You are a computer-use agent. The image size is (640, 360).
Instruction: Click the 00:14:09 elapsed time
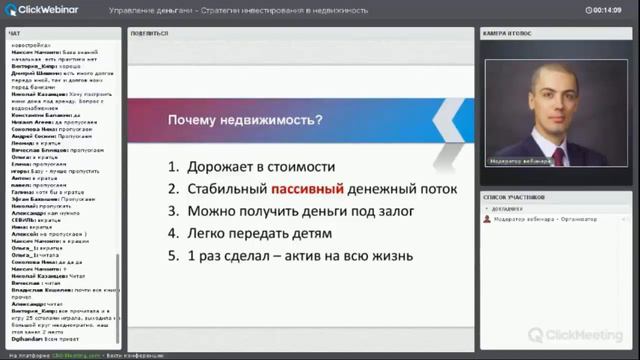[x=607, y=10]
